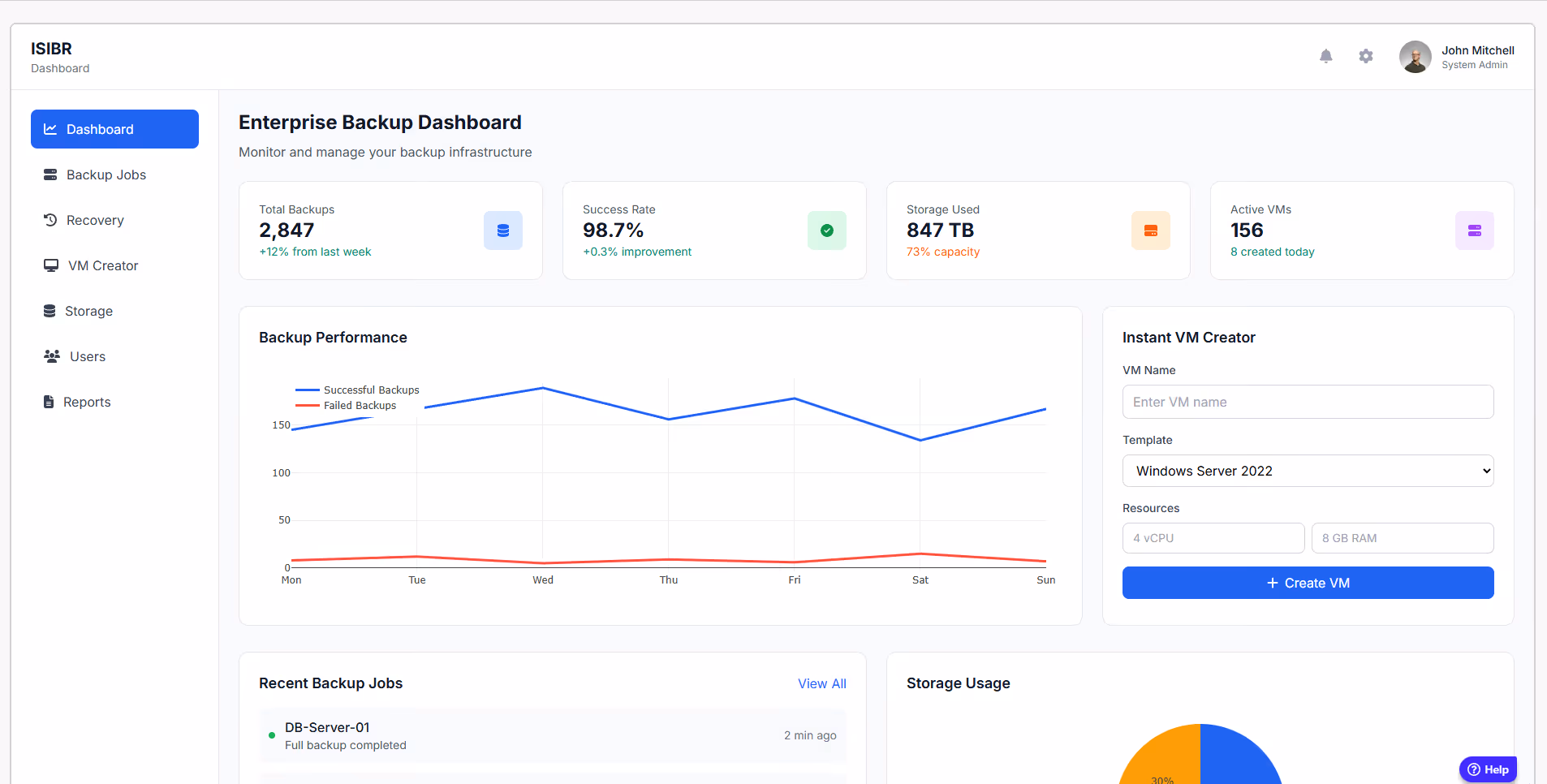Click the '+0.3% improvement' text
This screenshot has width=1547, height=784.
637,252
